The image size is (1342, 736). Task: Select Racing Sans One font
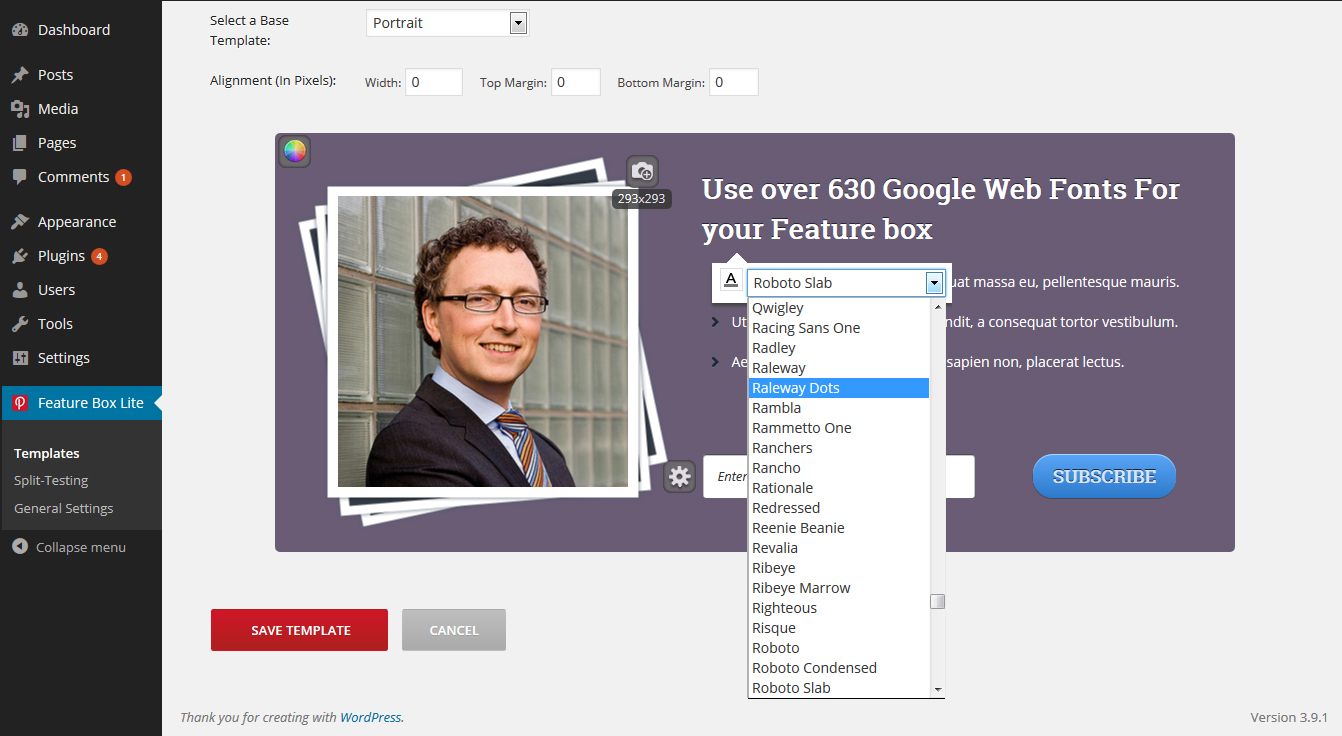point(839,328)
